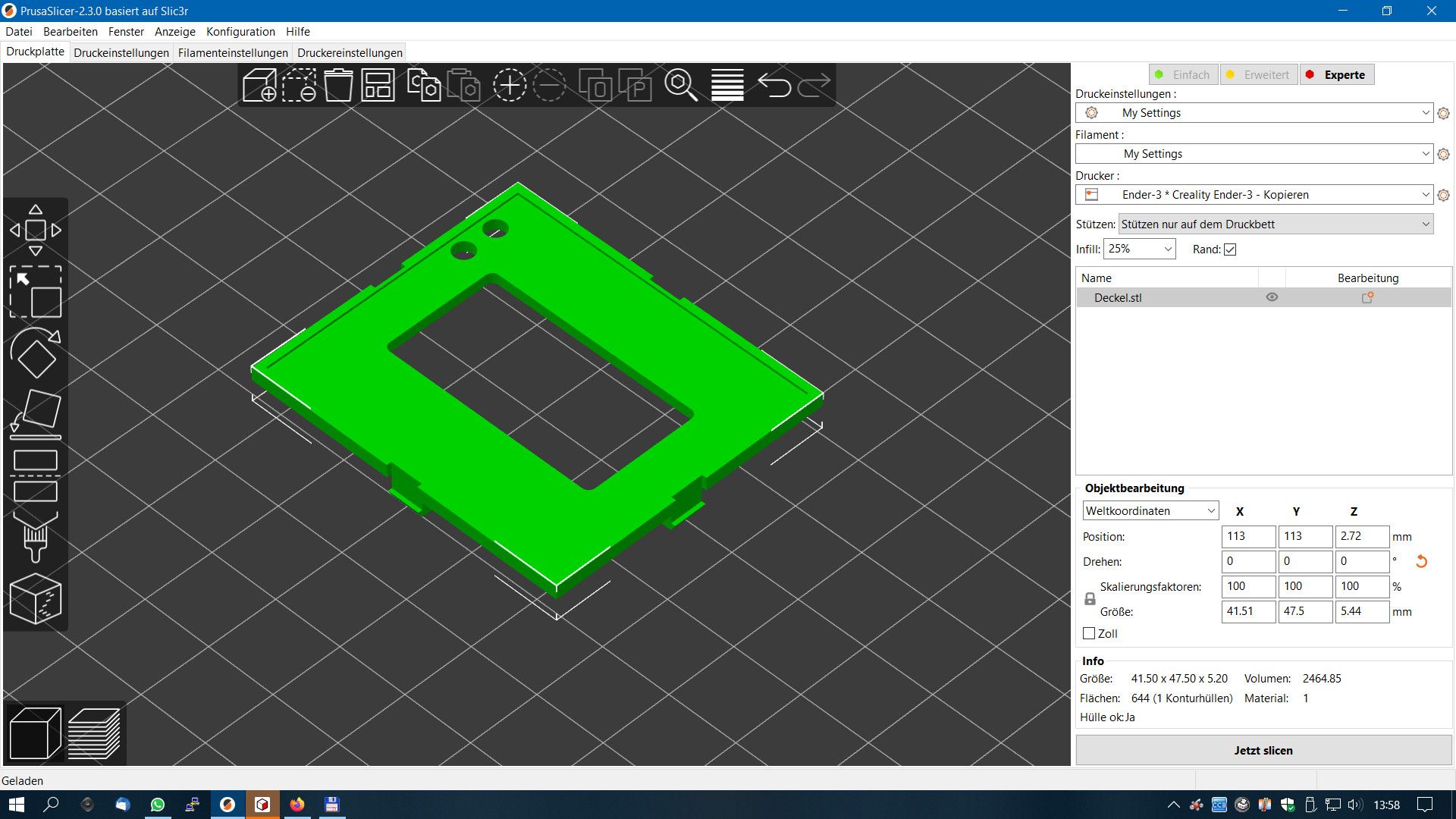Switch to Experte mode
Screen dimensions: 1456x819
point(1337,74)
